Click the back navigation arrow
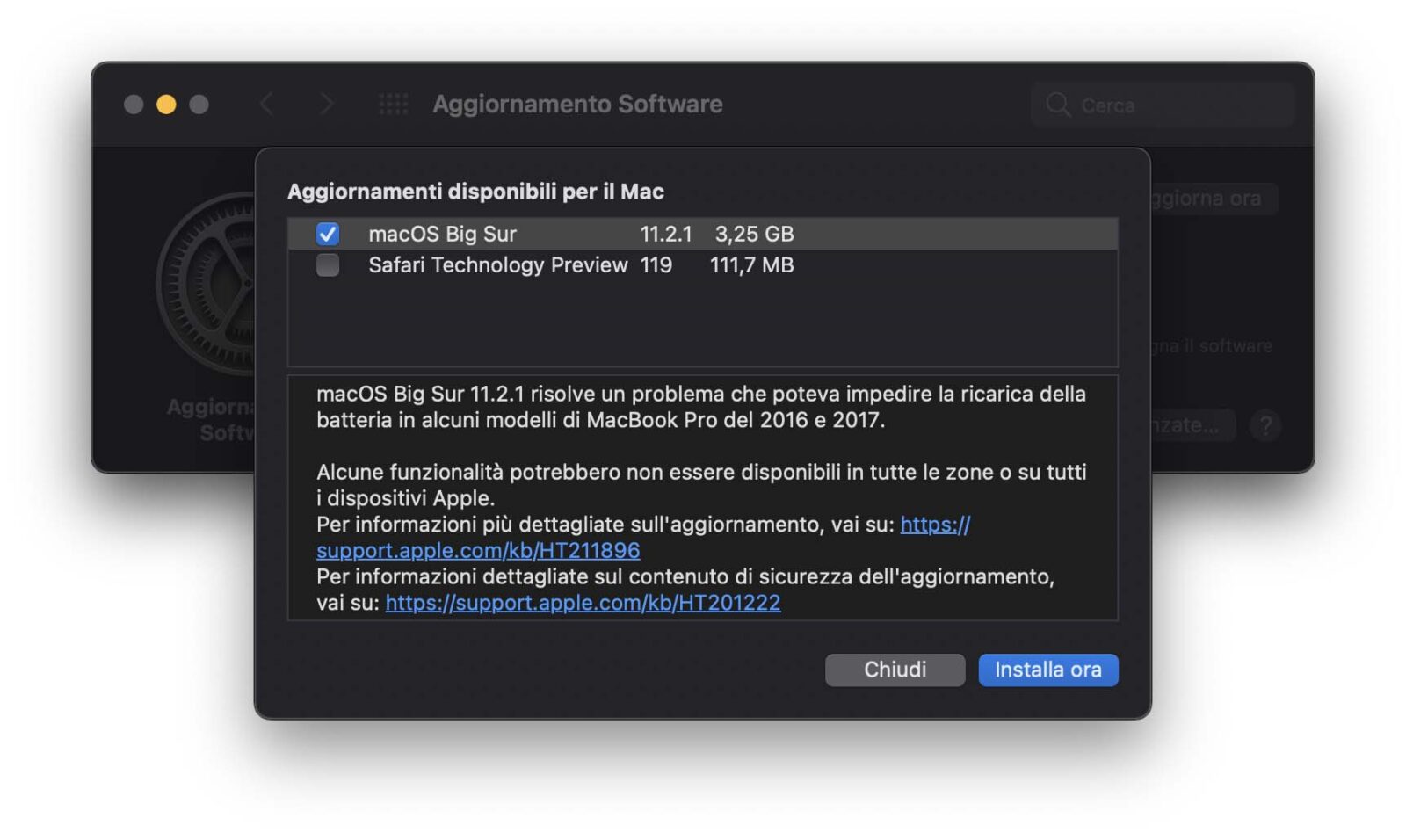The width and height of the screenshot is (1406, 840). 267,104
